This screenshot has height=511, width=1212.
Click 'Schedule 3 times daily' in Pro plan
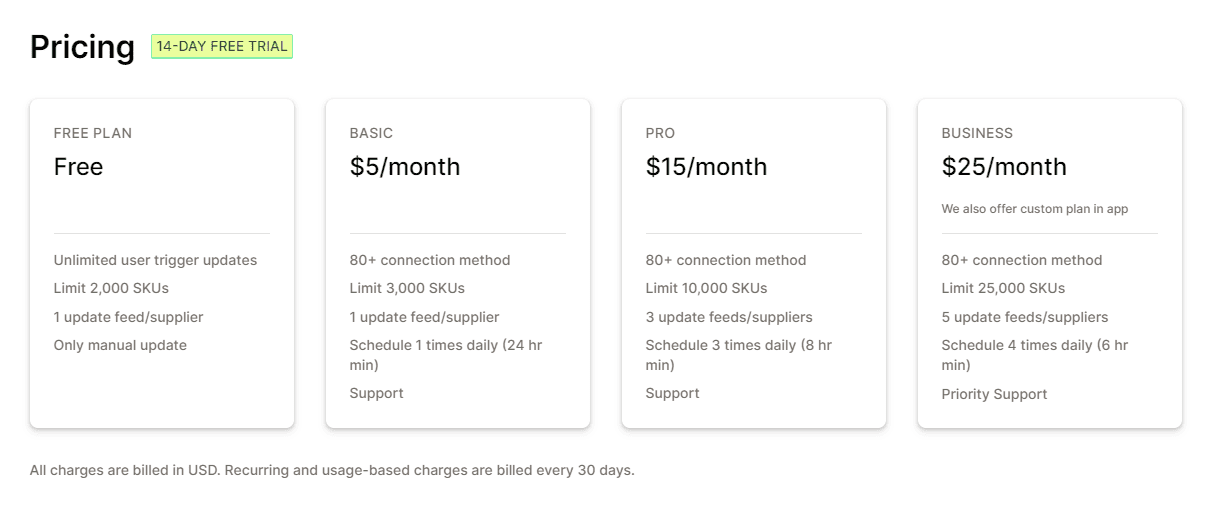[738, 345]
